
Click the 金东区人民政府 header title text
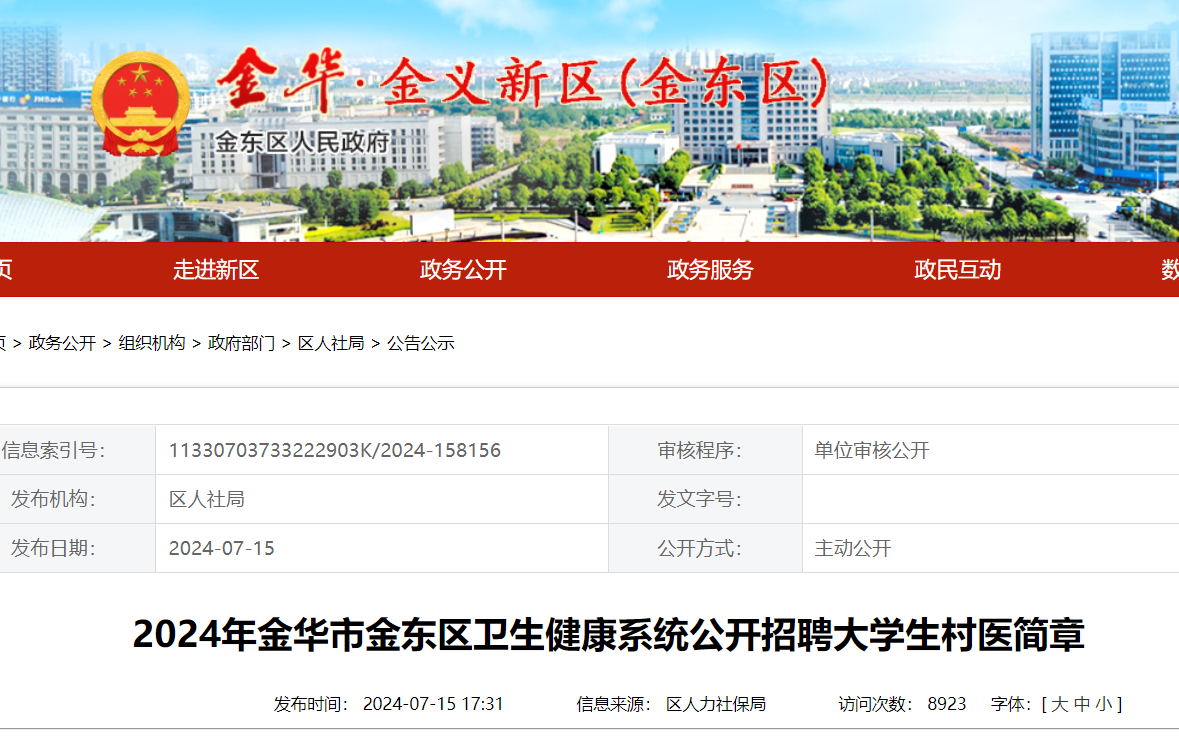coord(302,141)
